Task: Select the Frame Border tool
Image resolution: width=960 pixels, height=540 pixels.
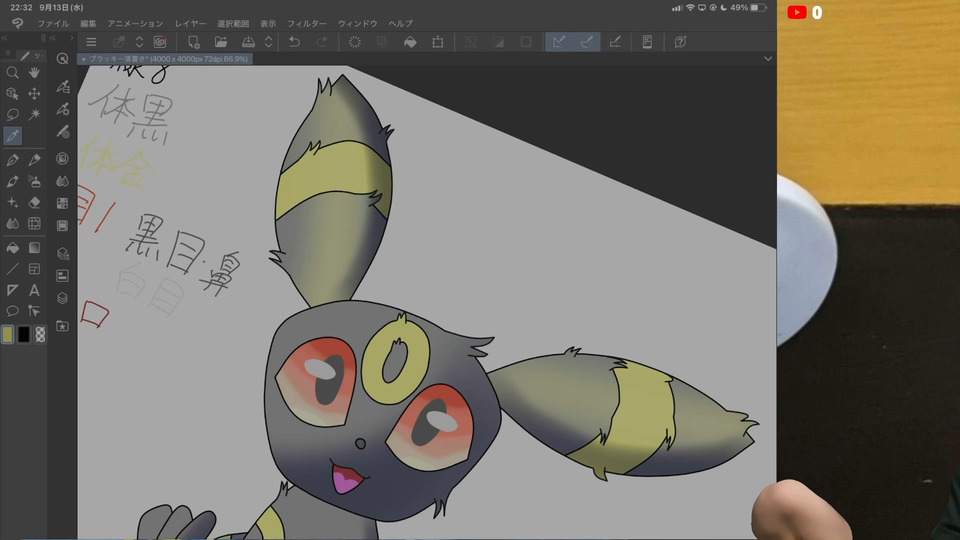Action: tap(34, 269)
